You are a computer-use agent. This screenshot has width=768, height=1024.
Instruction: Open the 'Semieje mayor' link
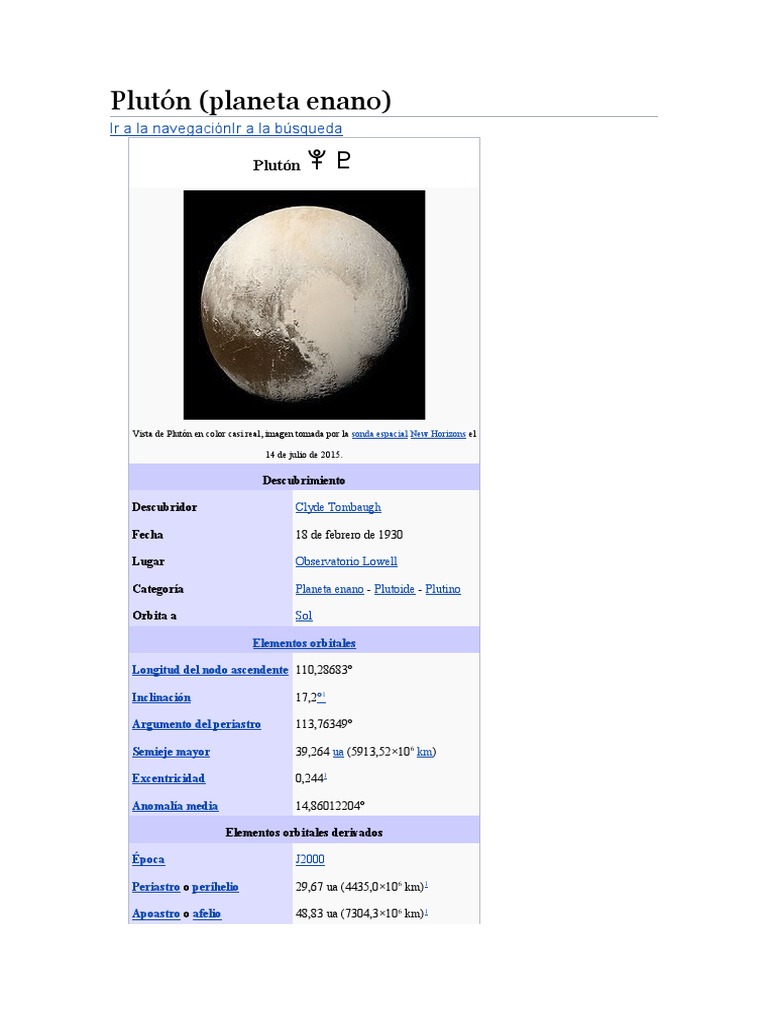tap(171, 752)
